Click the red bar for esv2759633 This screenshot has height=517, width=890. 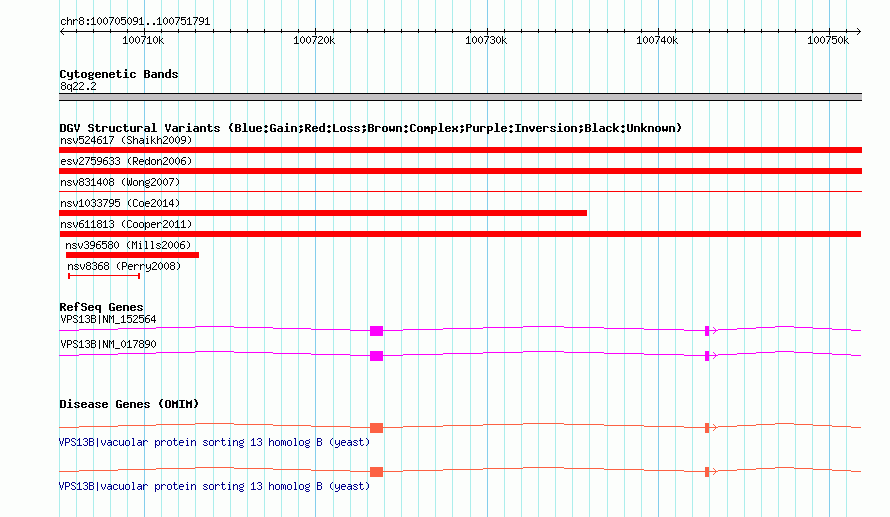tap(460, 171)
